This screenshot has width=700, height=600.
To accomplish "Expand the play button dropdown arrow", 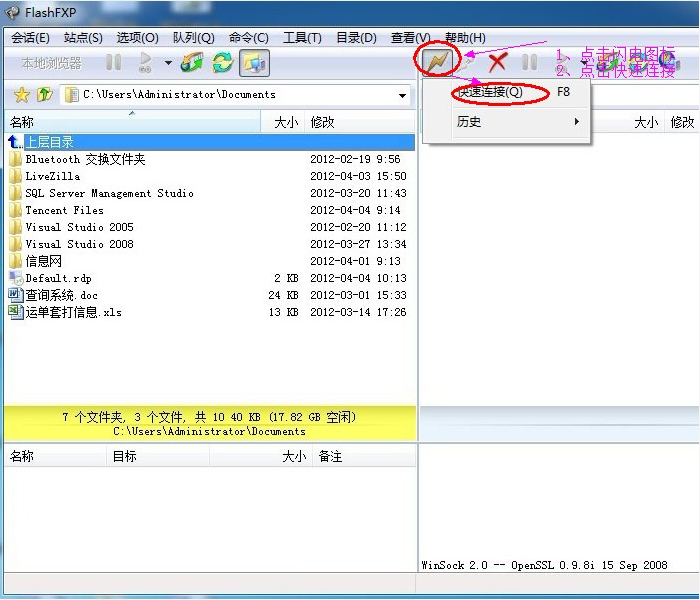I will click(168, 63).
